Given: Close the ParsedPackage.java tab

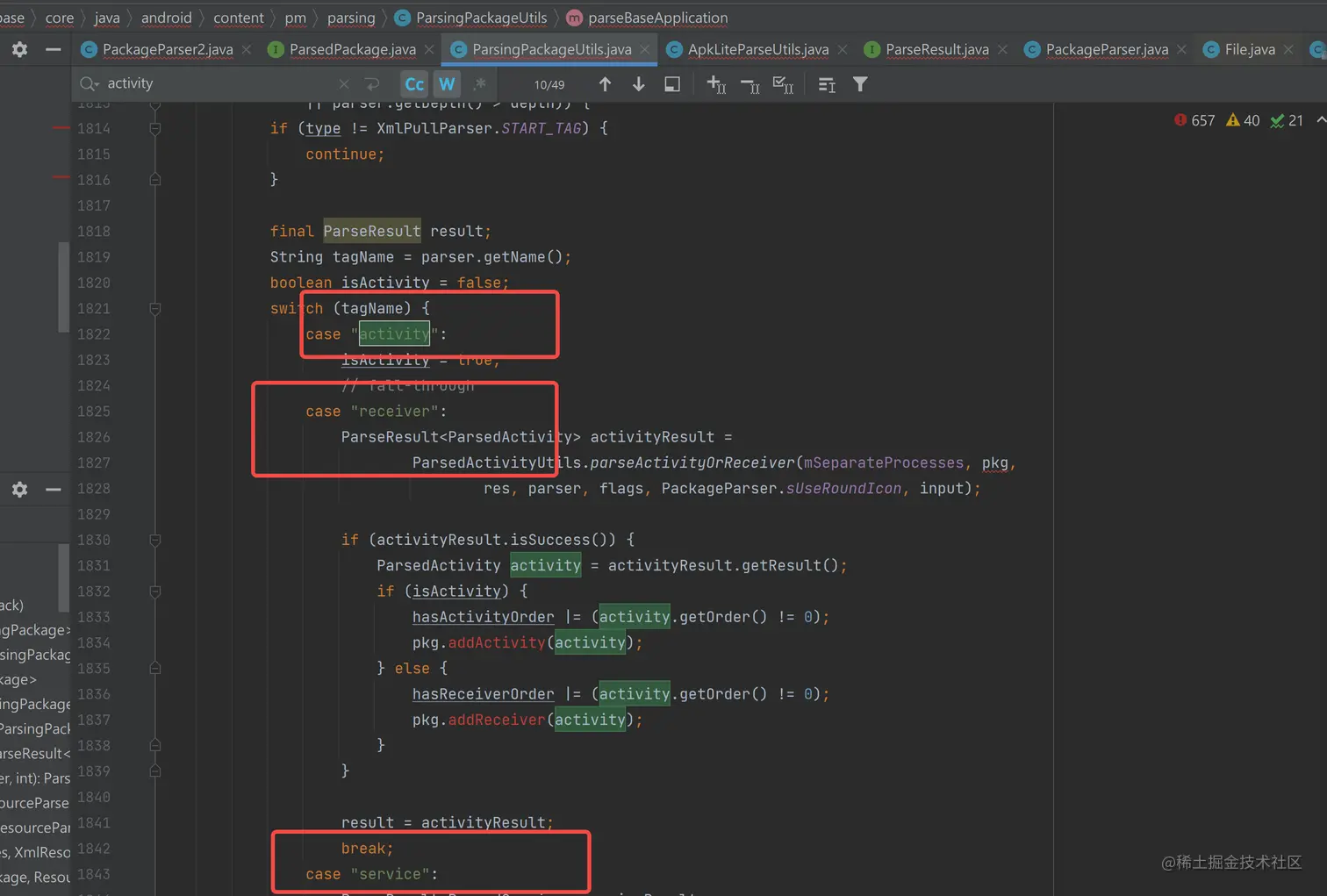Looking at the screenshot, I should pos(429,50).
